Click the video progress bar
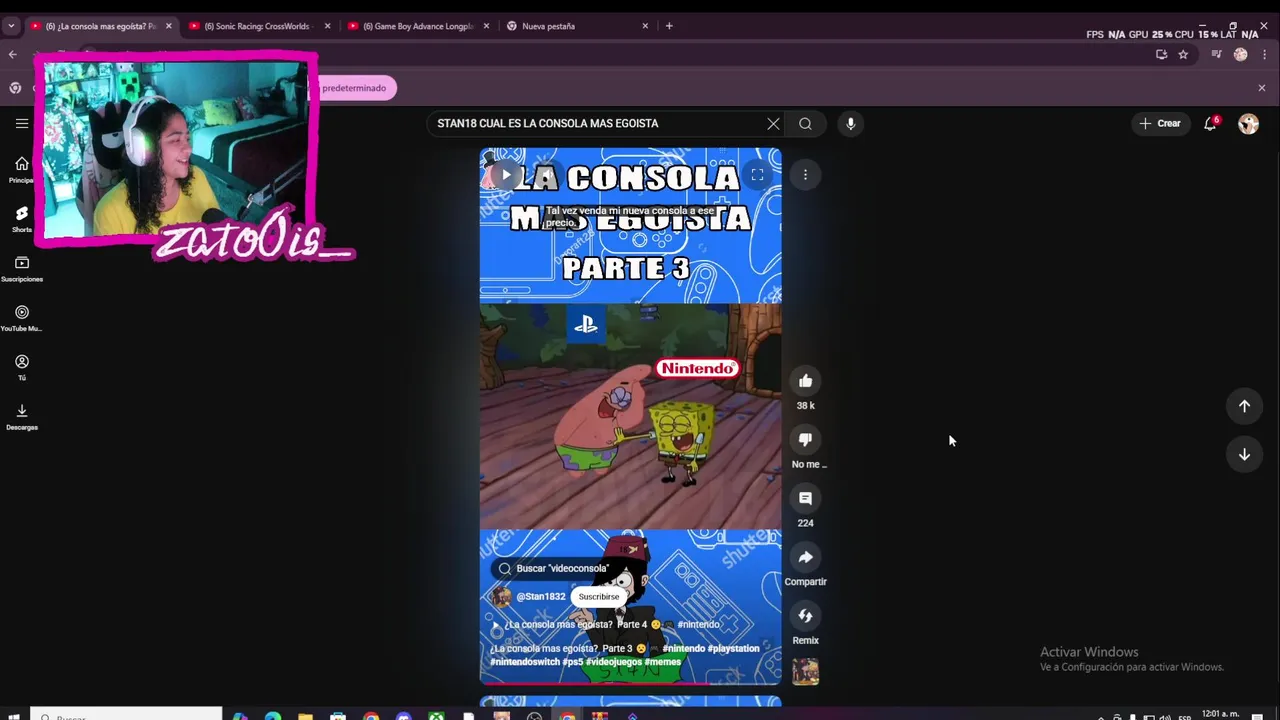Viewport: 1280px width, 720px height. (x=630, y=684)
